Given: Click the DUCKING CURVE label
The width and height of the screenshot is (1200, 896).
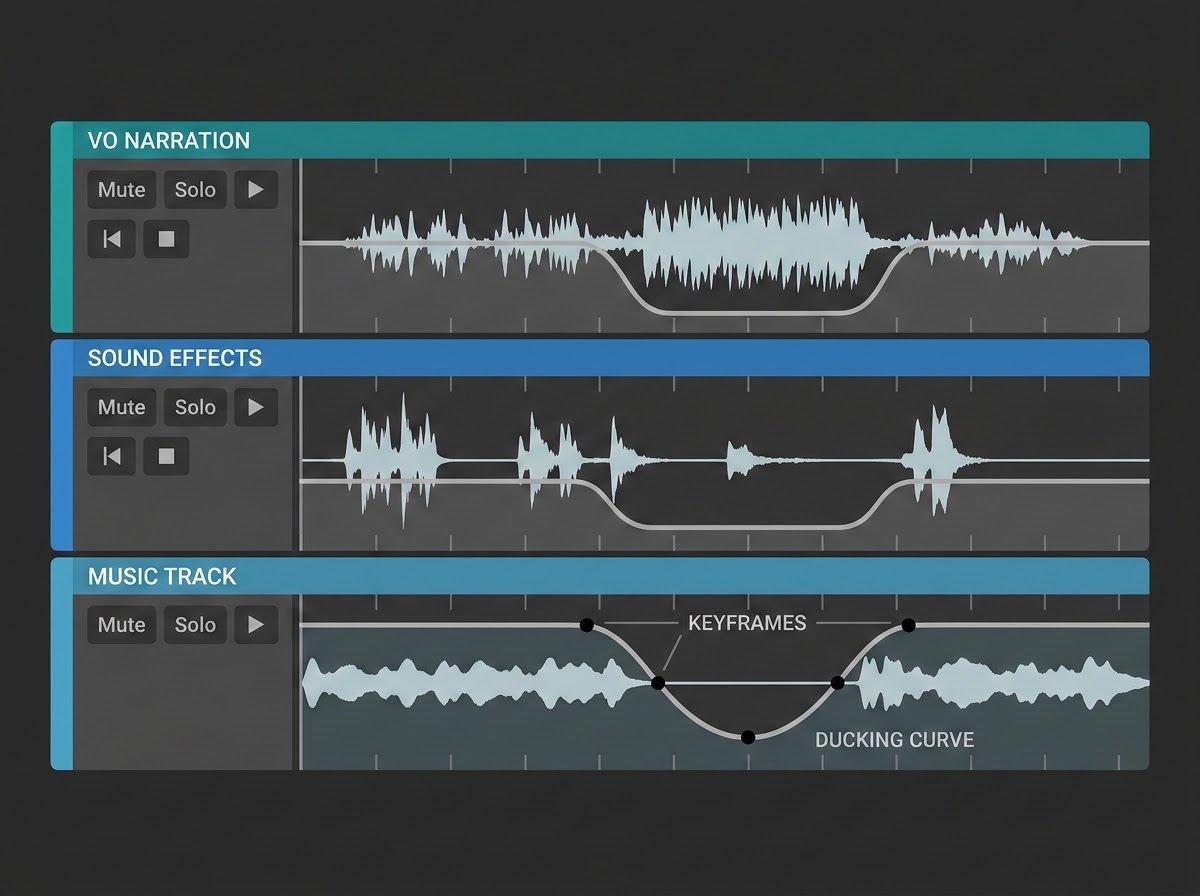Looking at the screenshot, I should [894, 740].
